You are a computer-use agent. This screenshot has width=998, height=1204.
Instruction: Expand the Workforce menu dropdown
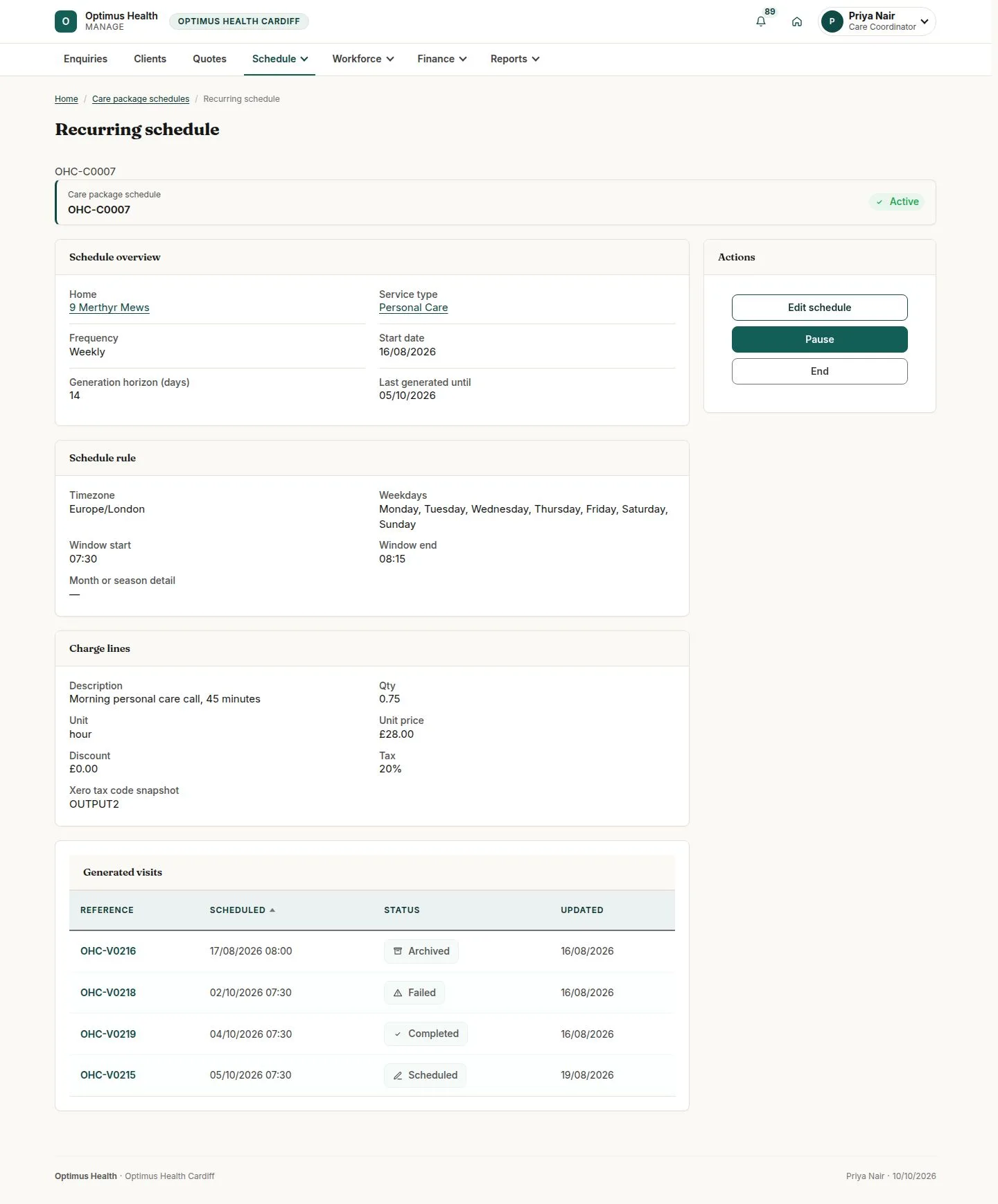coord(363,59)
